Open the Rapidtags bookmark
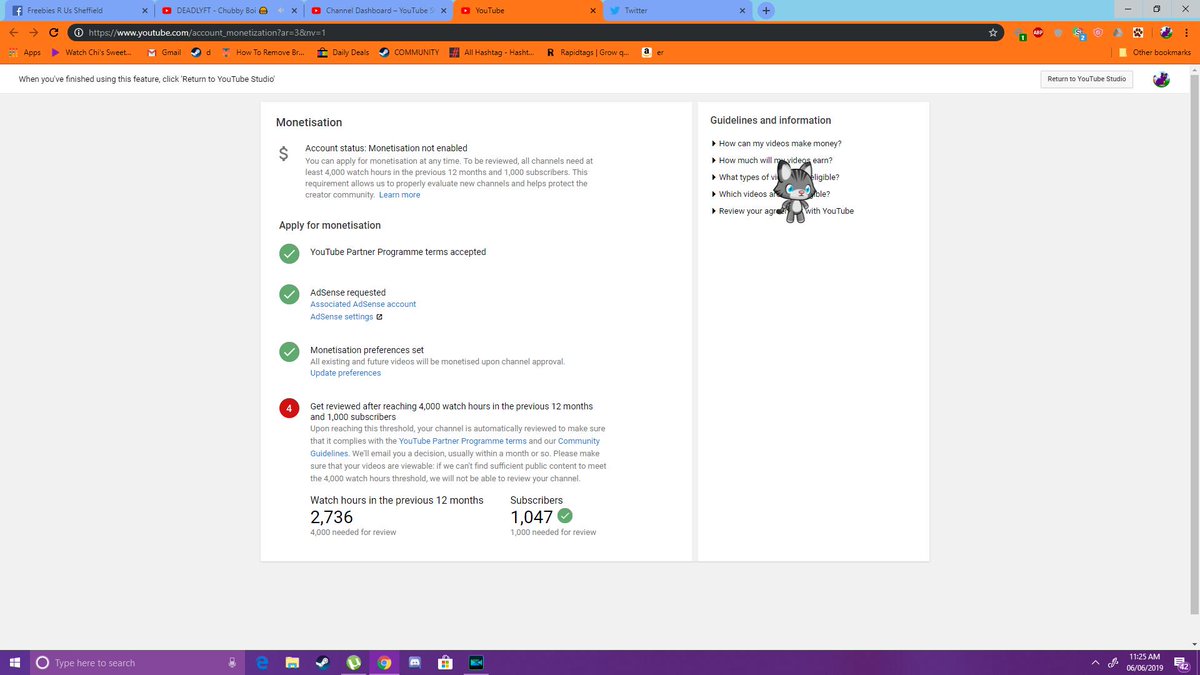 [x=588, y=52]
